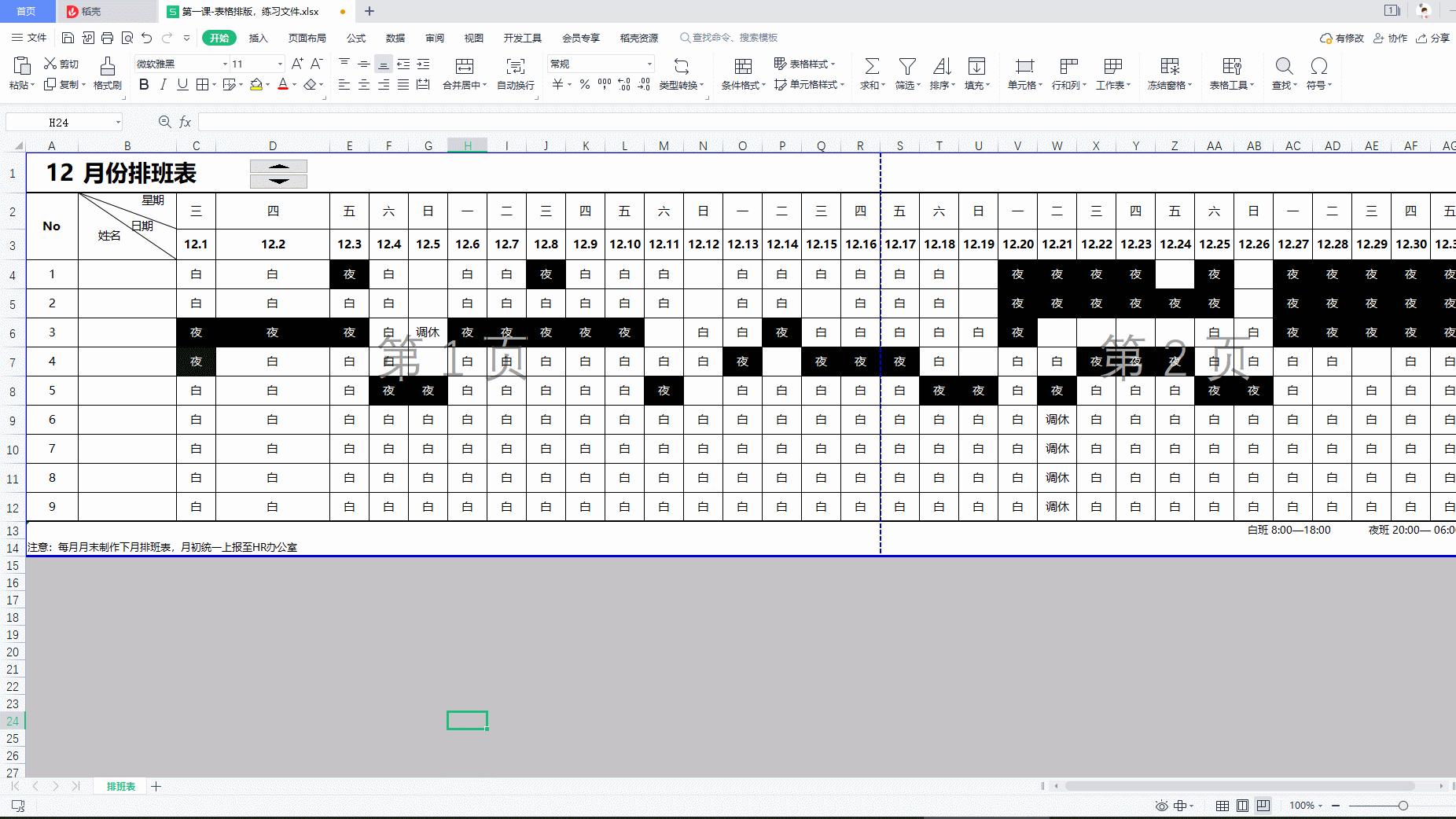Image resolution: width=1456 pixels, height=819 pixels.
Task: Click the AutoSum (求和) sigma icon
Action: click(872, 66)
